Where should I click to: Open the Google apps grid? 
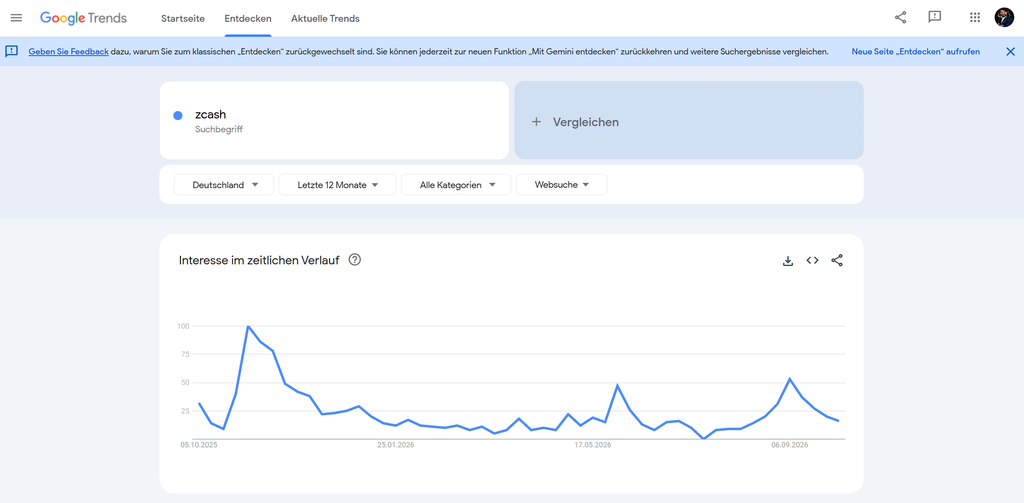coord(975,18)
